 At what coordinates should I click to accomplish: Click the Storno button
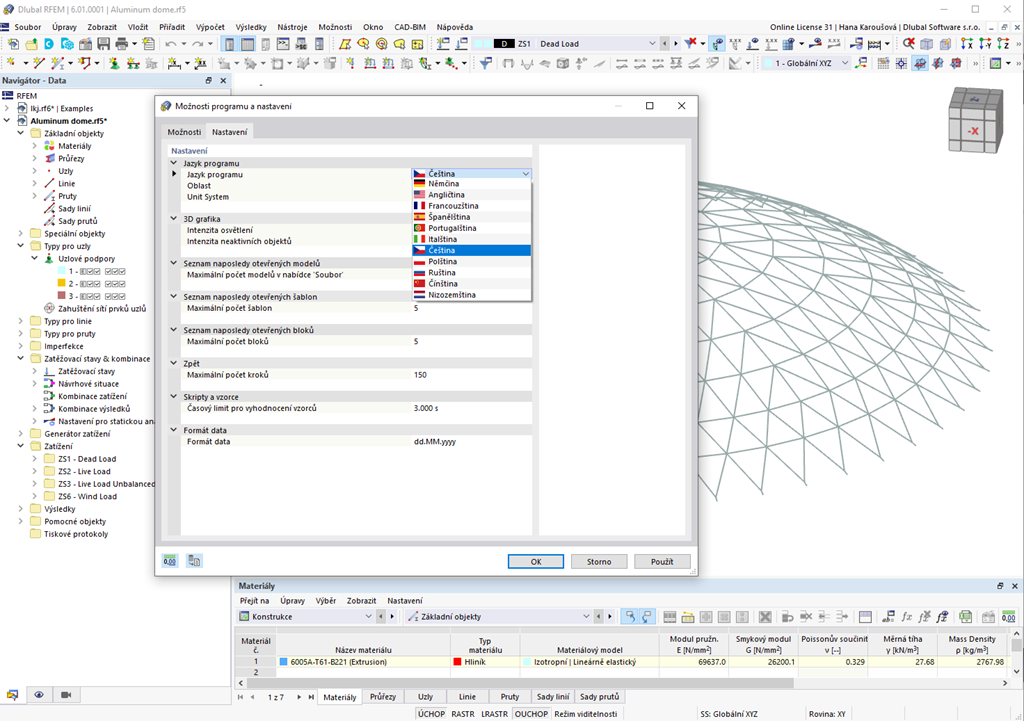point(598,561)
